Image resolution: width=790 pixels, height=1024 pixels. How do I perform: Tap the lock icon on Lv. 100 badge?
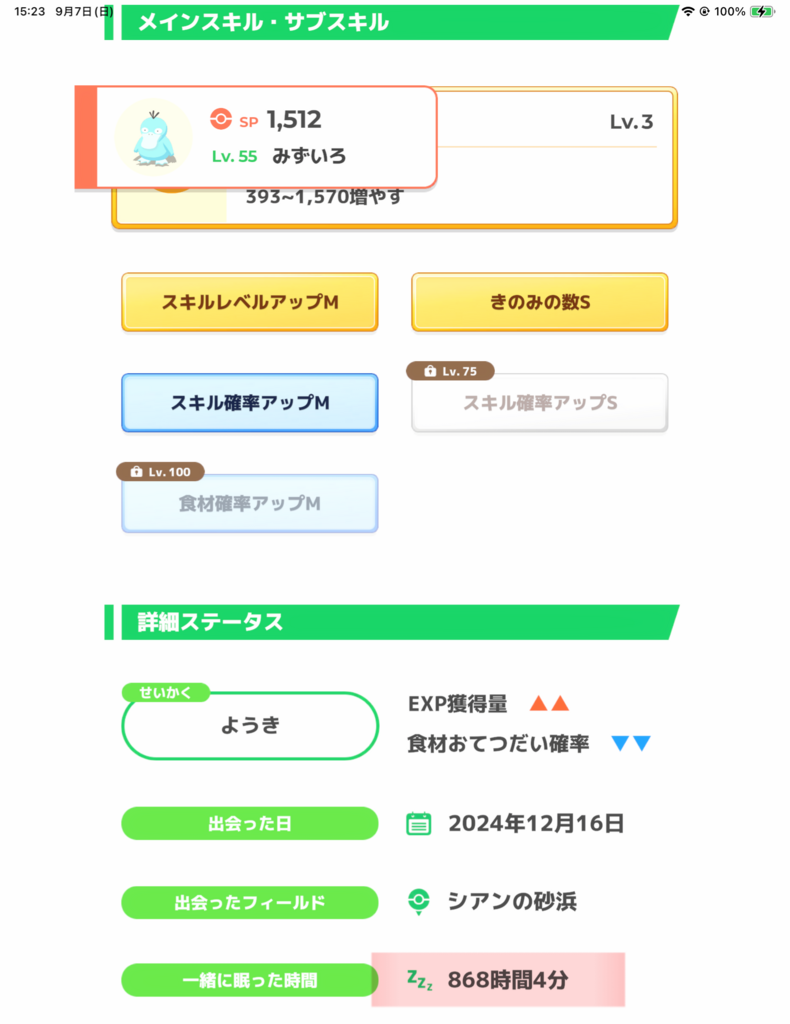136,472
